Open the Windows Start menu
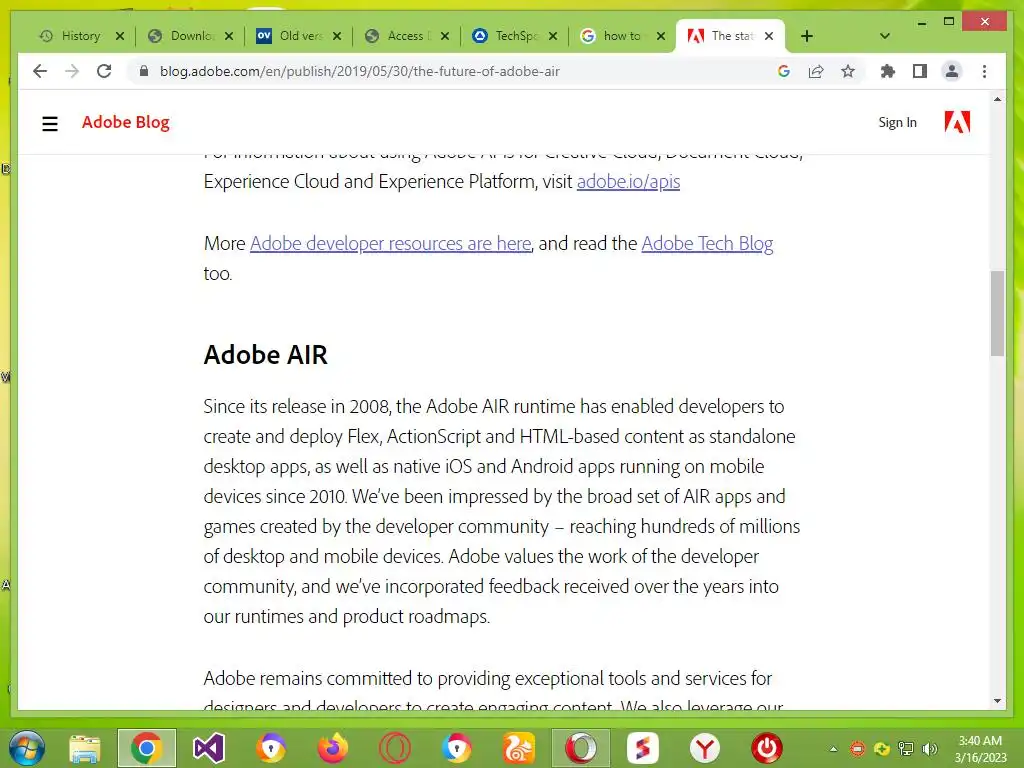1024x768 pixels. pyautogui.click(x=27, y=748)
